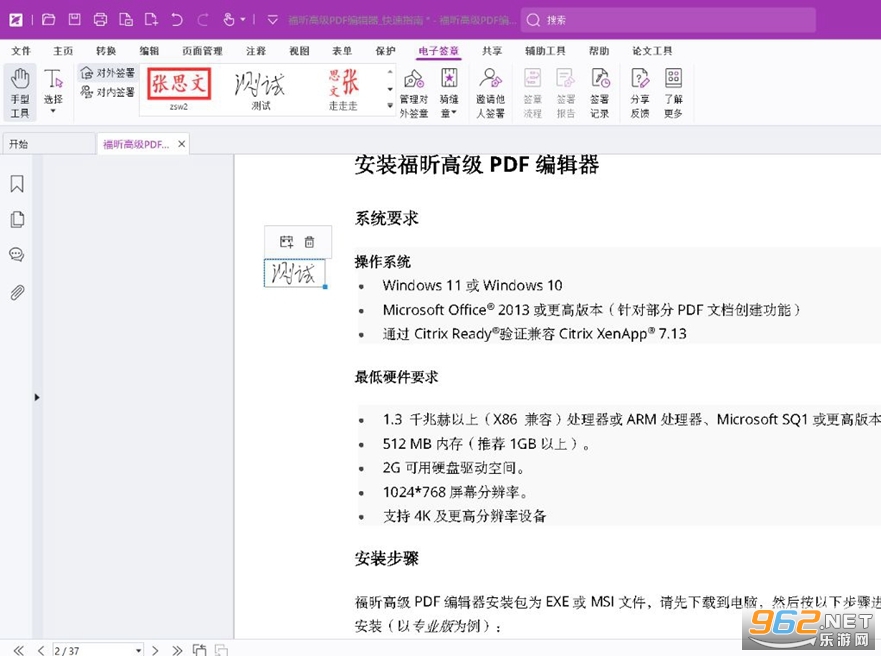Viewport: 881px width, 656px height.
Task: Open the 共享 ribbon tab
Action: coord(492,51)
